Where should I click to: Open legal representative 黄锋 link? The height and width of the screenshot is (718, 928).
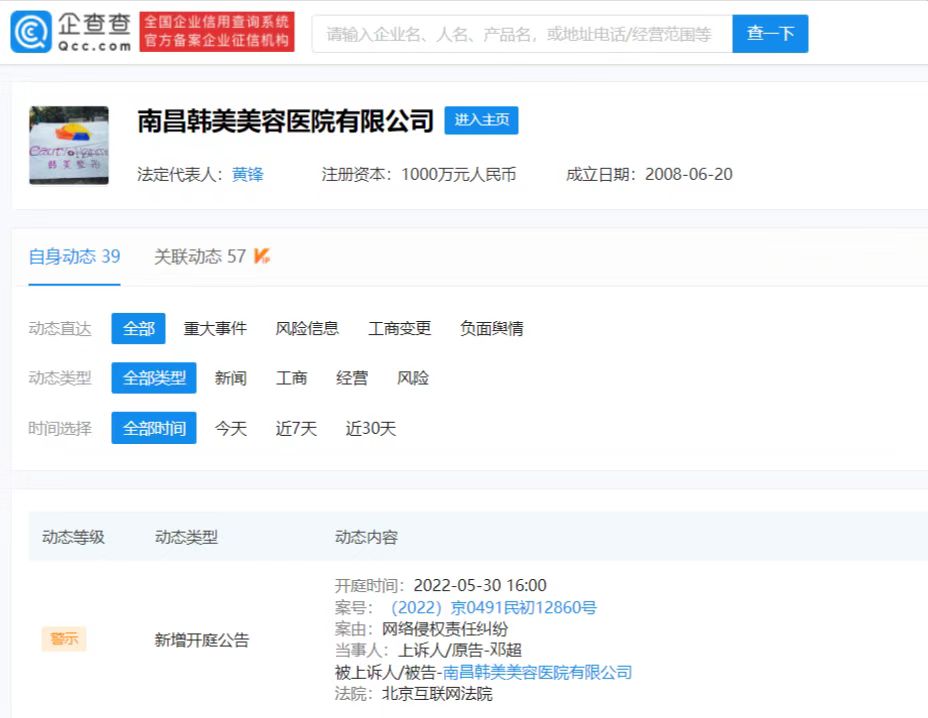click(247, 174)
